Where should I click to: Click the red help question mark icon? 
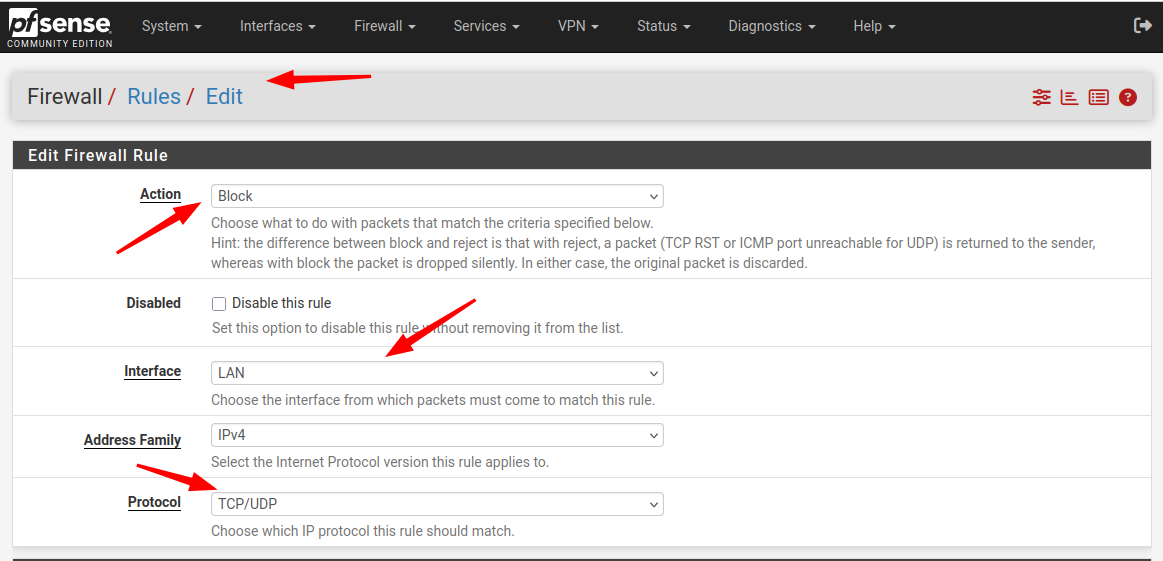point(1128,97)
